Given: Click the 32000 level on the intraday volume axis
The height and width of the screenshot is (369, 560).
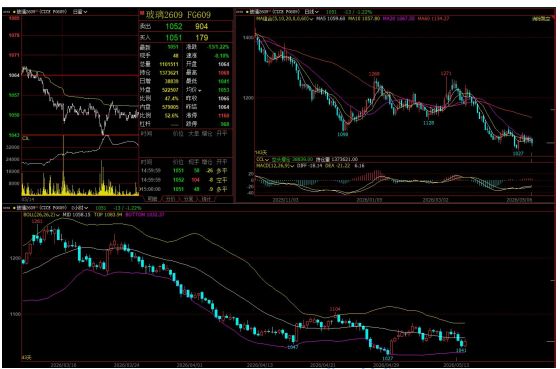Looking at the screenshot, I should pyautogui.click(x=13, y=147).
